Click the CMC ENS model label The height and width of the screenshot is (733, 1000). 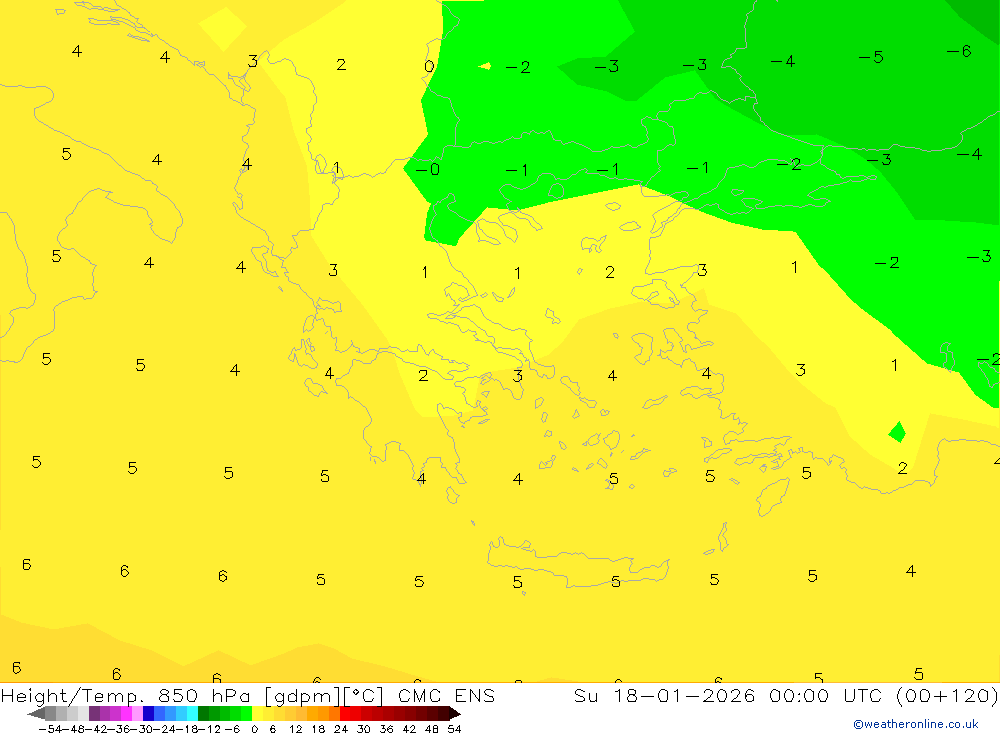pos(446,695)
